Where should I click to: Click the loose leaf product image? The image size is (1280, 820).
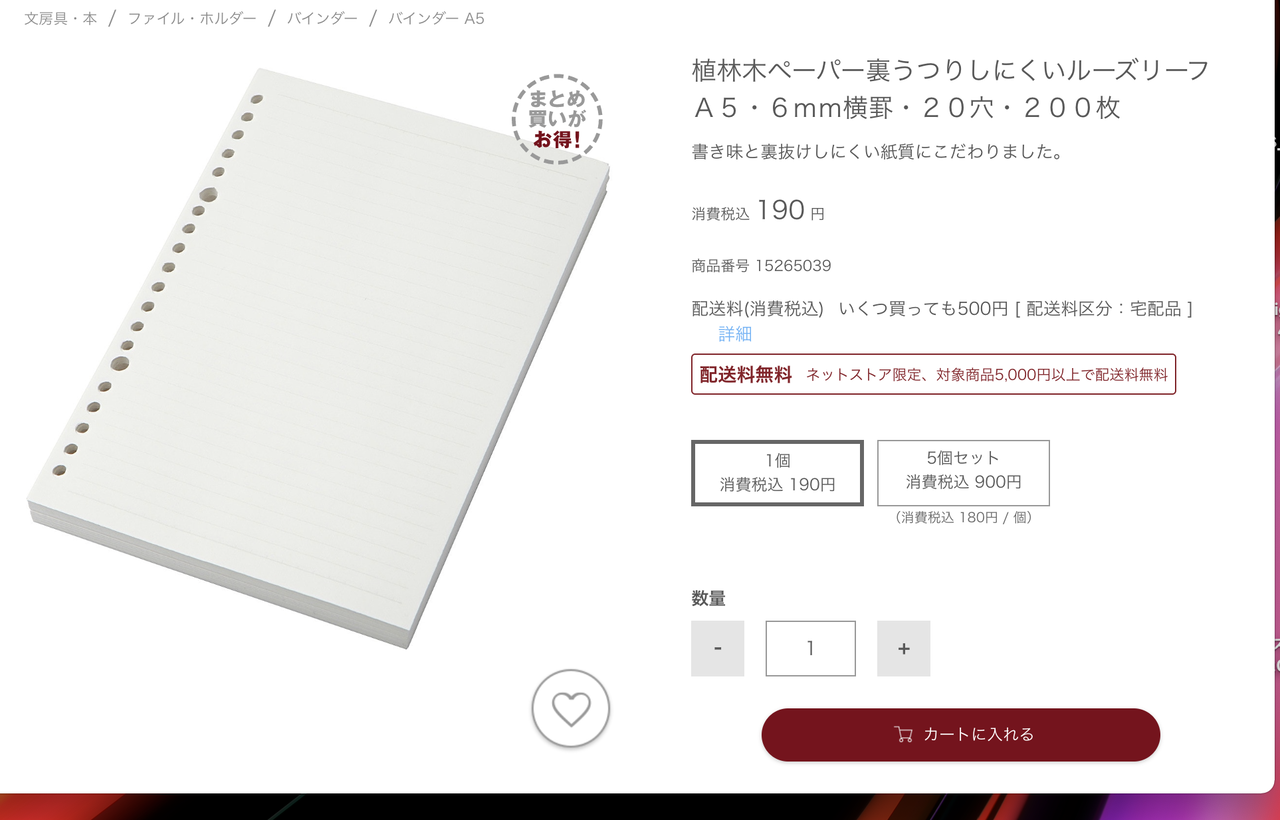click(318, 358)
